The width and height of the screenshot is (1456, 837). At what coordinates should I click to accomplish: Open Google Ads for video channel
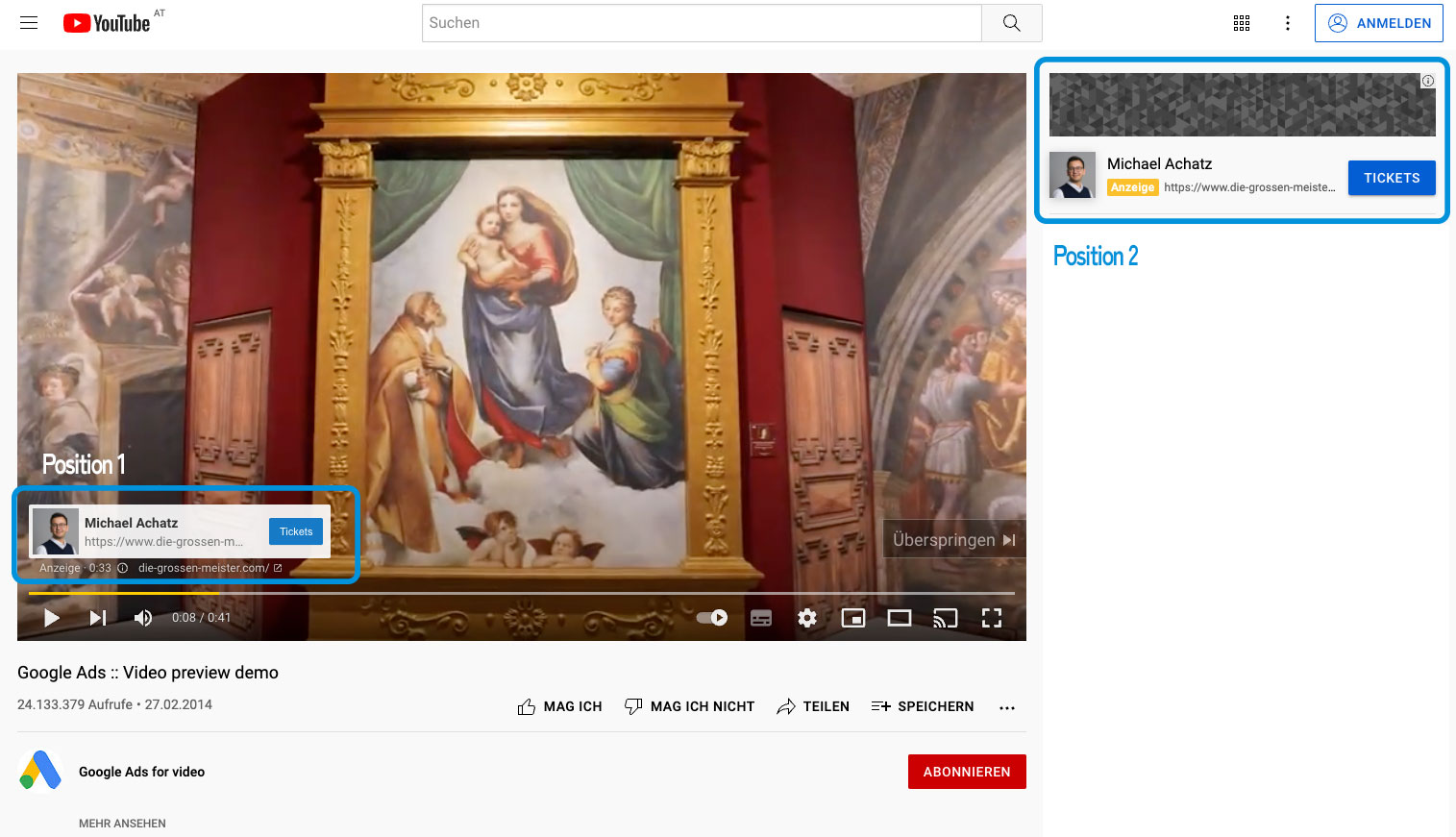(142, 772)
